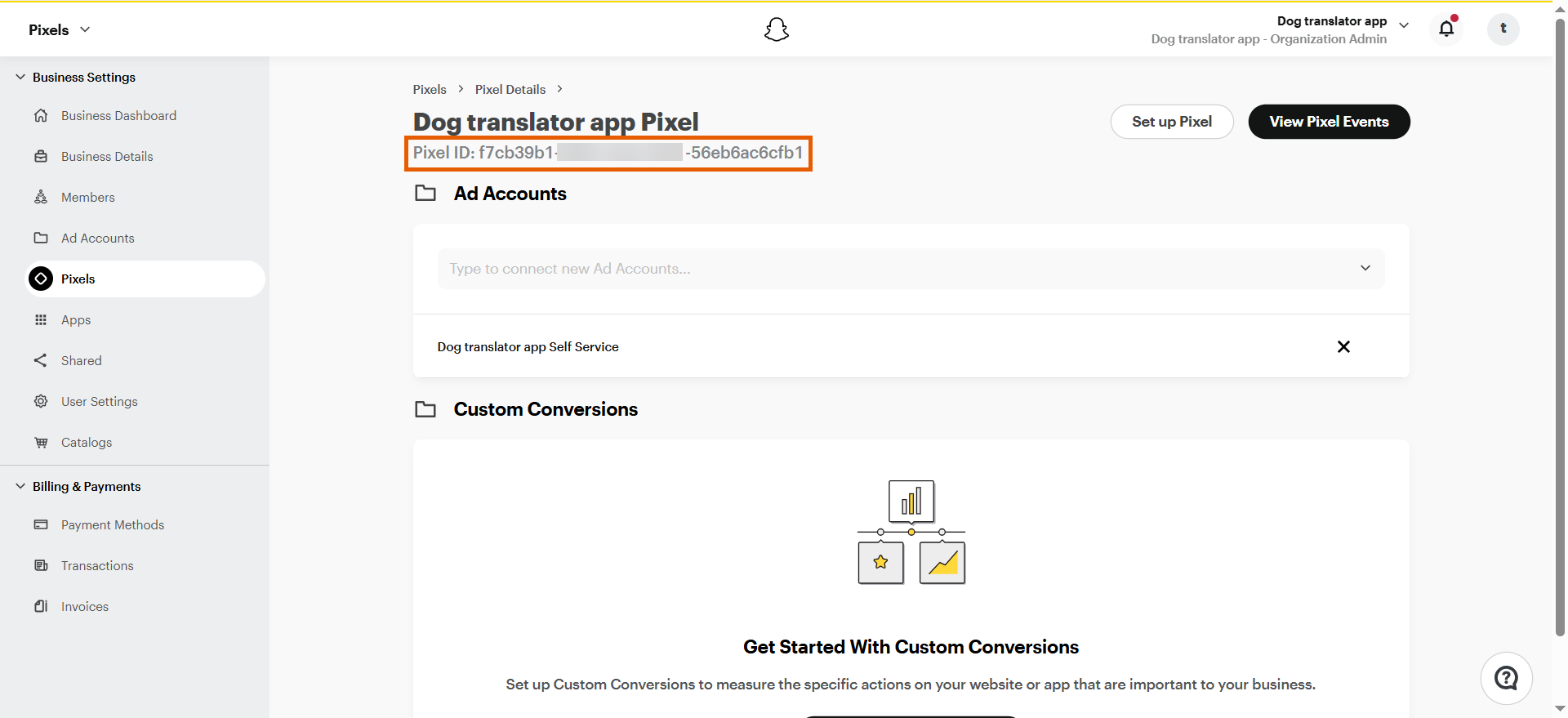The height and width of the screenshot is (718, 1568).
Task: Open the Dog translator app organization switcher
Action: 1280,29
